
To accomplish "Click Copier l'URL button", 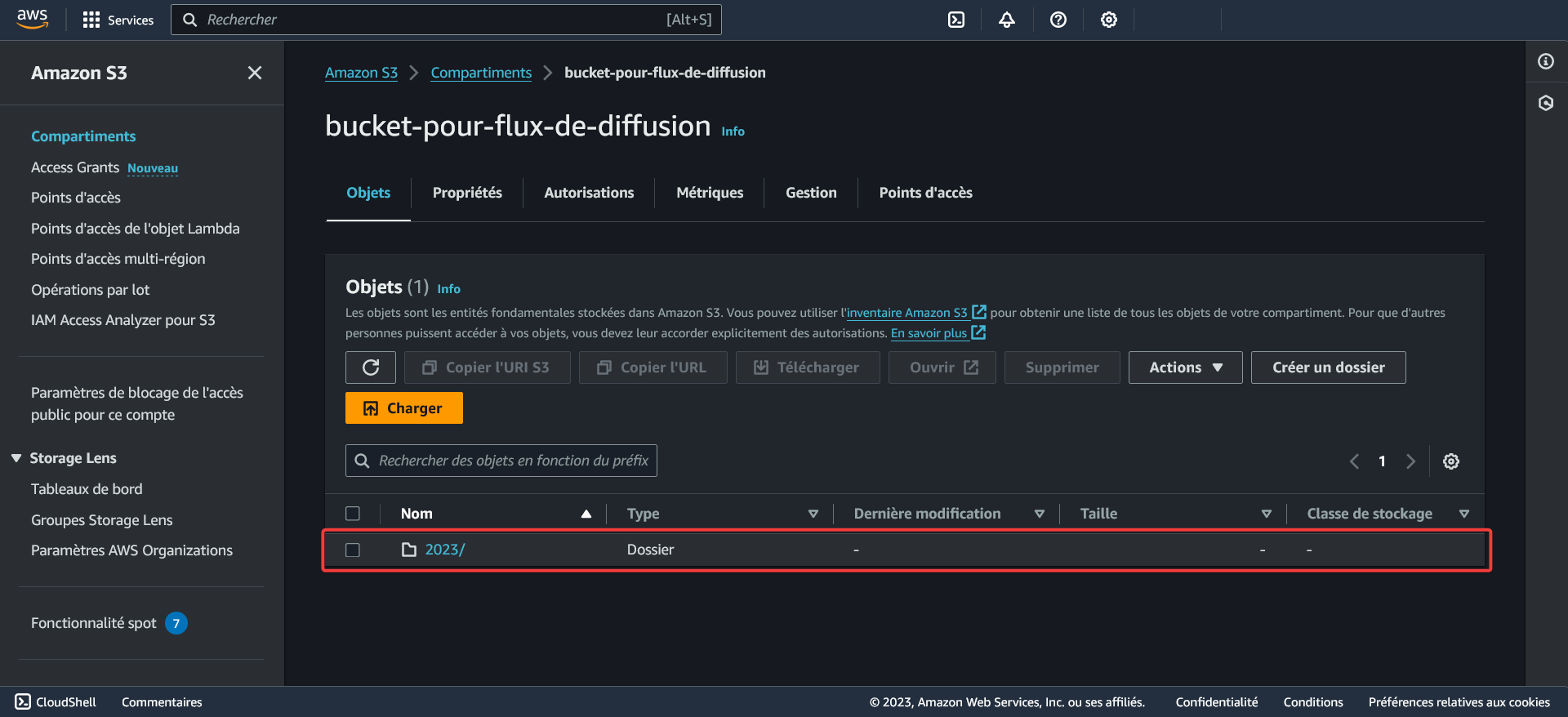I will pyautogui.click(x=653, y=367).
